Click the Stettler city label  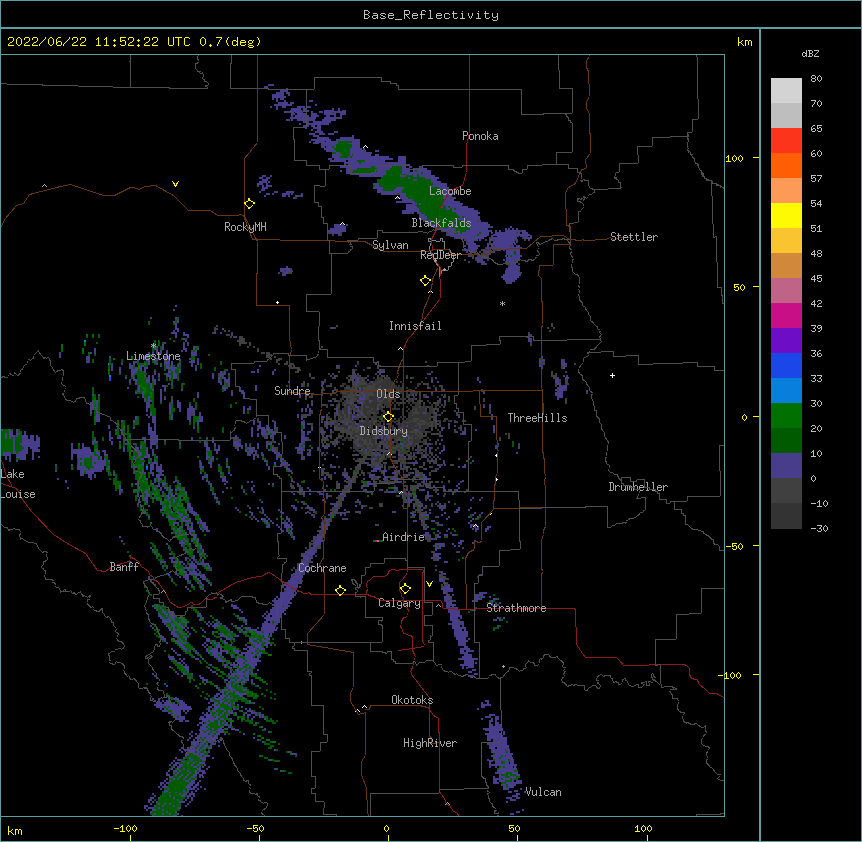634,237
